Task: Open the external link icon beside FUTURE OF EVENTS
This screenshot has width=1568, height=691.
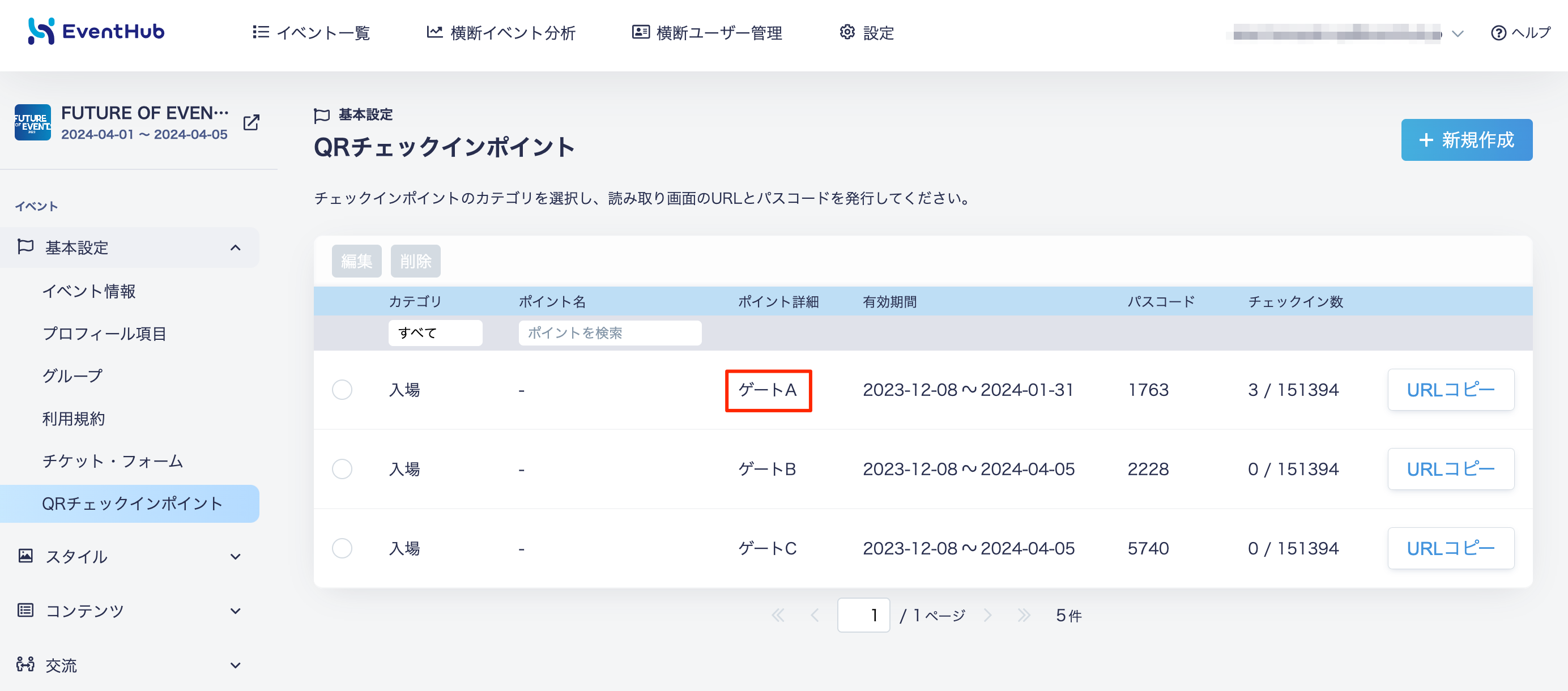Action: (x=251, y=122)
